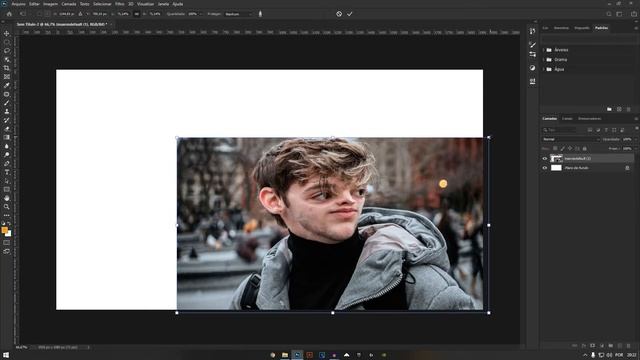Select the Eraser tool

coord(7,129)
